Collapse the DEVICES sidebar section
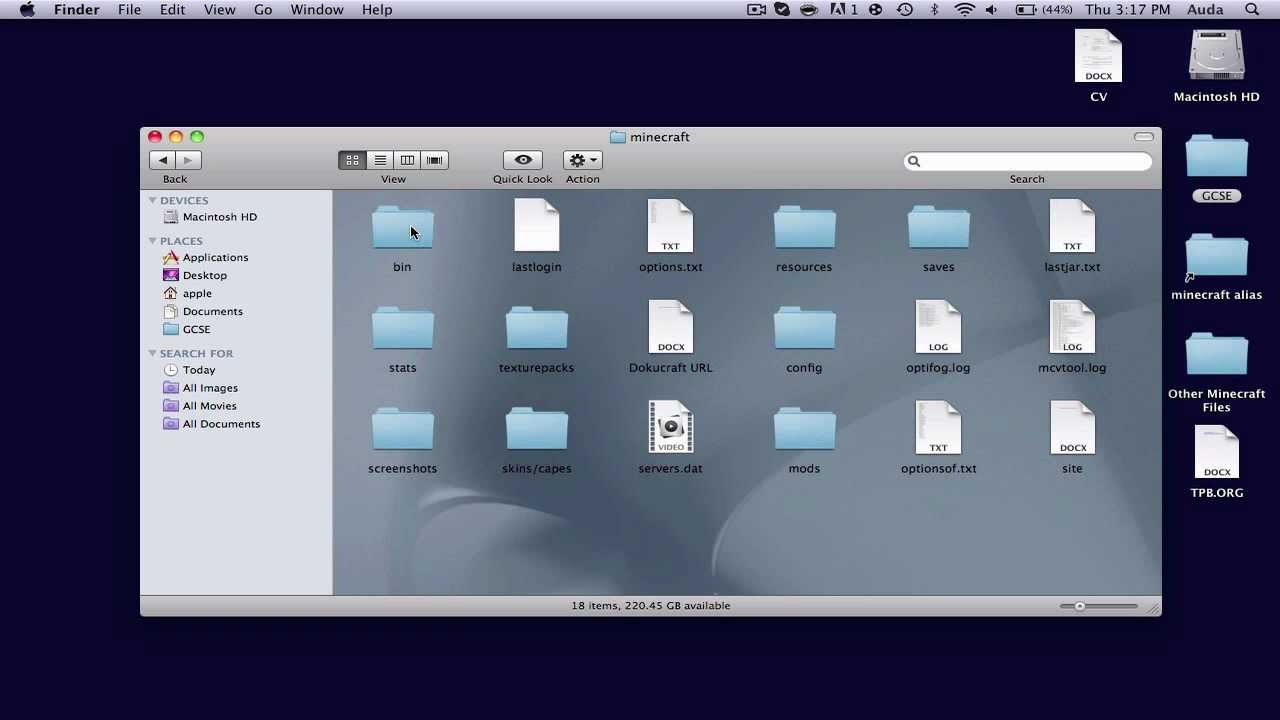Screen dimensions: 1280x720 tap(153, 200)
